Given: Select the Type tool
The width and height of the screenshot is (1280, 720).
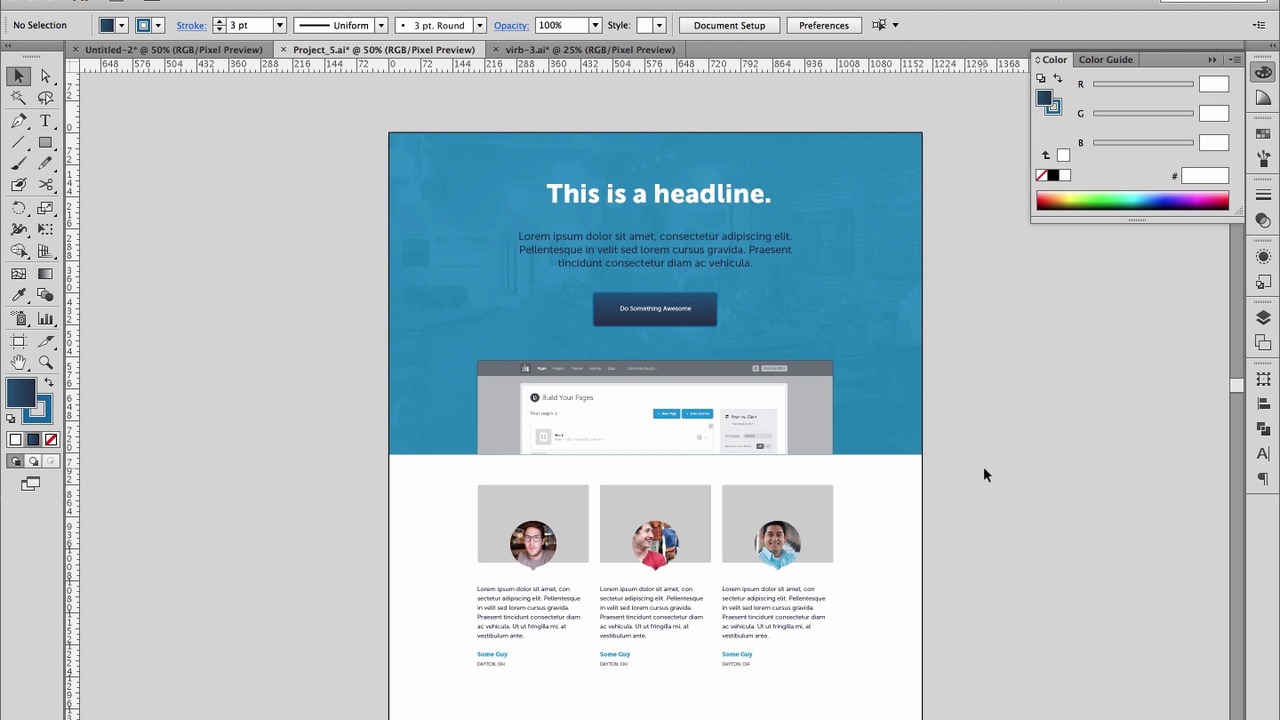Looking at the screenshot, I should point(45,120).
